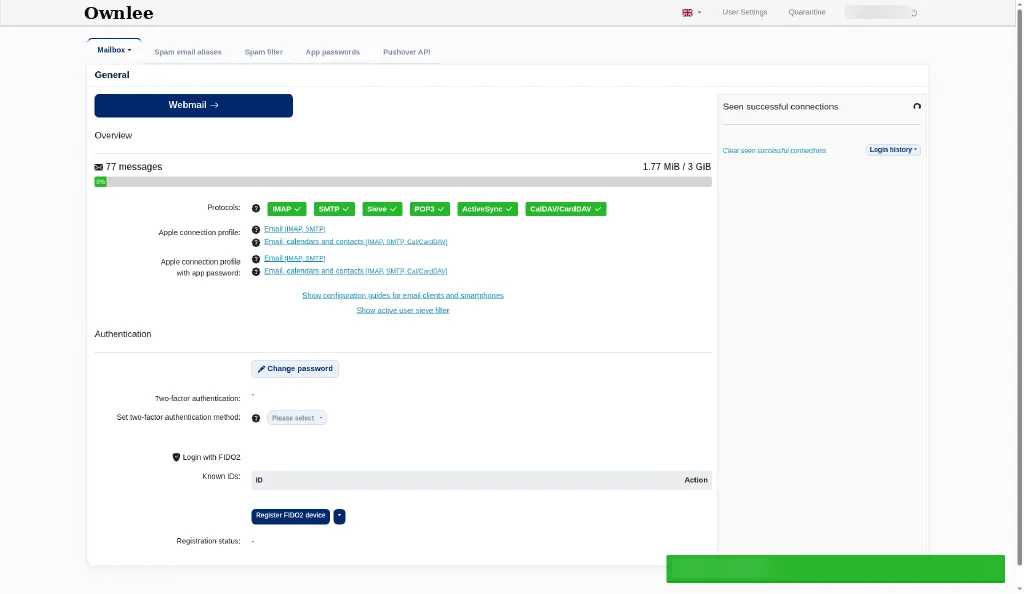Clear seen successful connections
Viewport: 1024px width, 594px height.
point(774,151)
